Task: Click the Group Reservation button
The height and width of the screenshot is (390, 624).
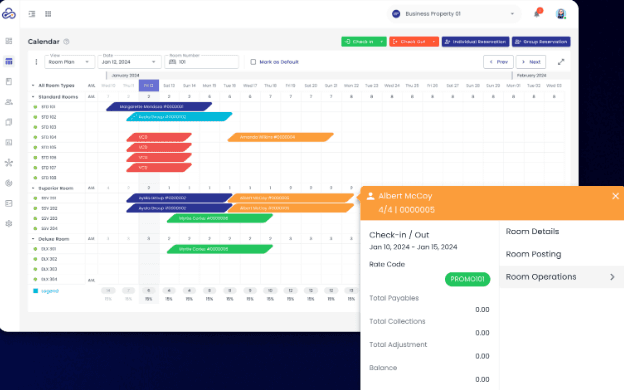Action: [x=541, y=41]
